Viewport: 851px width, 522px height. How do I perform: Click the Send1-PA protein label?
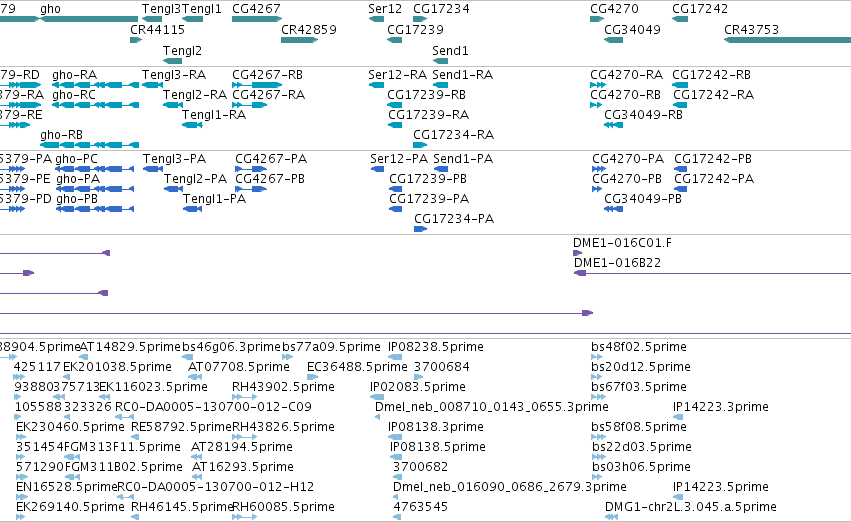point(463,159)
